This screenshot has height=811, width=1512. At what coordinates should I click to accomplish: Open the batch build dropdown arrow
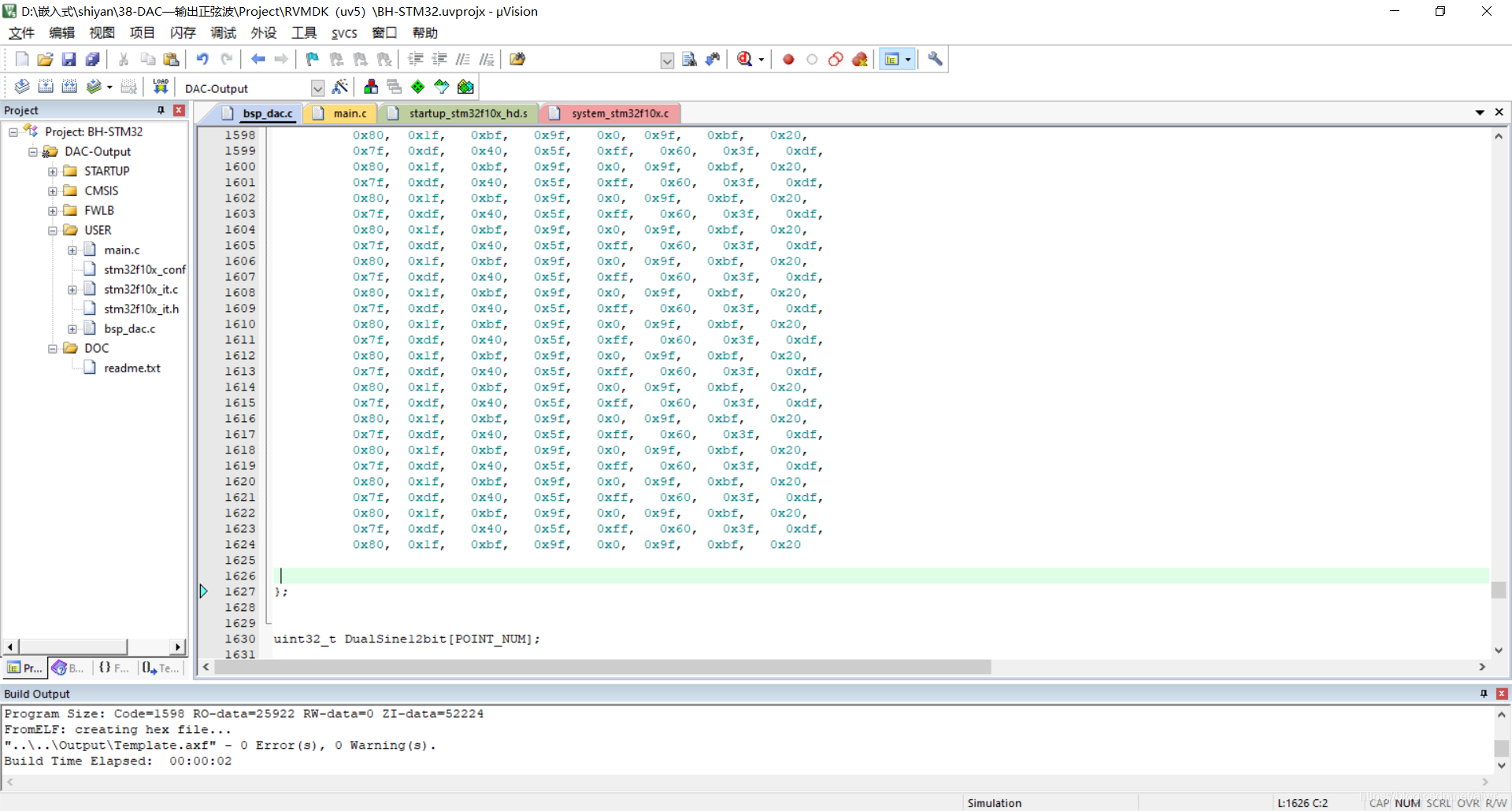pyautogui.click(x=109, y=87)
